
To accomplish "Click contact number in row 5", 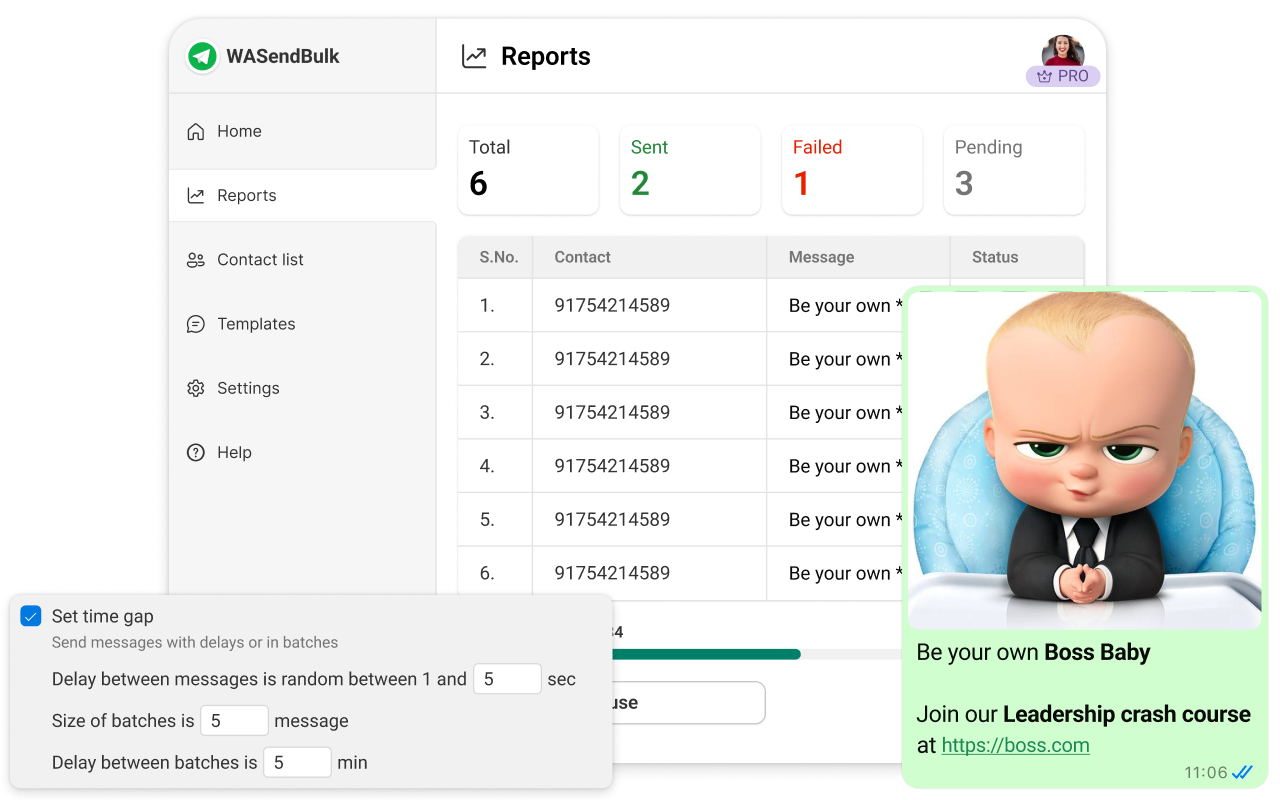I will coord(612,520).
